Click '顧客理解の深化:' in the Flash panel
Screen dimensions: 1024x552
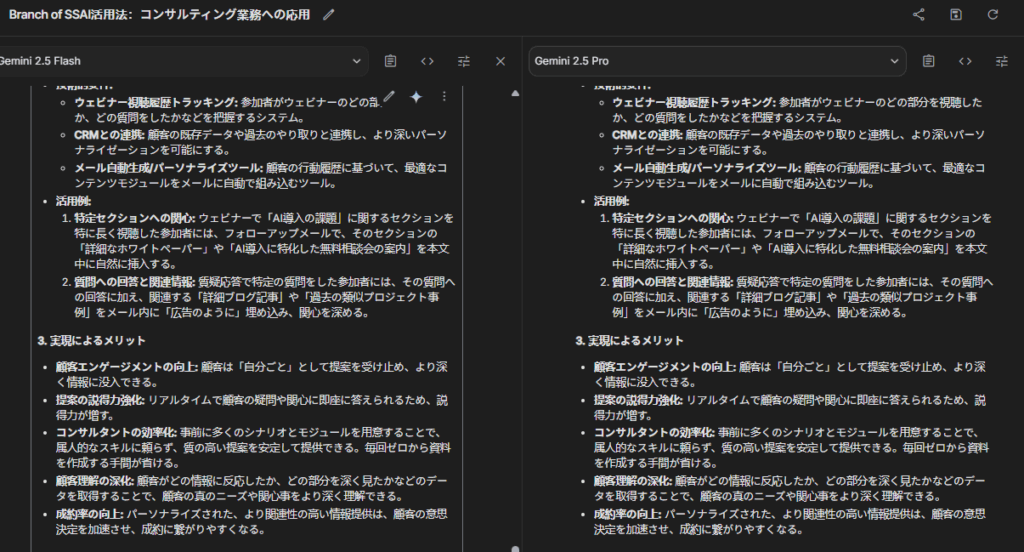[x=95, y=481]
